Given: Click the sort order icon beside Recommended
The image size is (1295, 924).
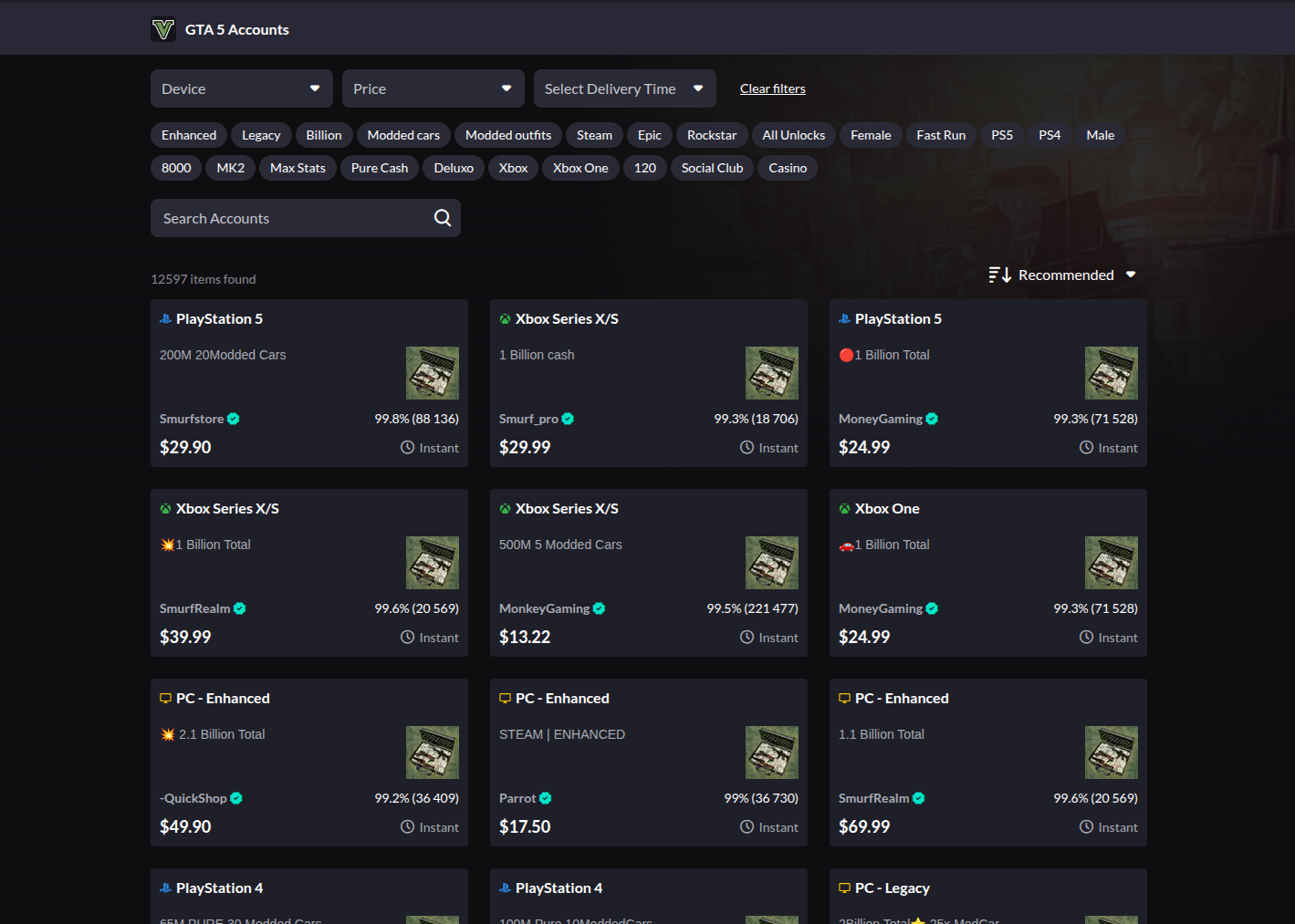Looking at the screenshot, I should (999, 275).
